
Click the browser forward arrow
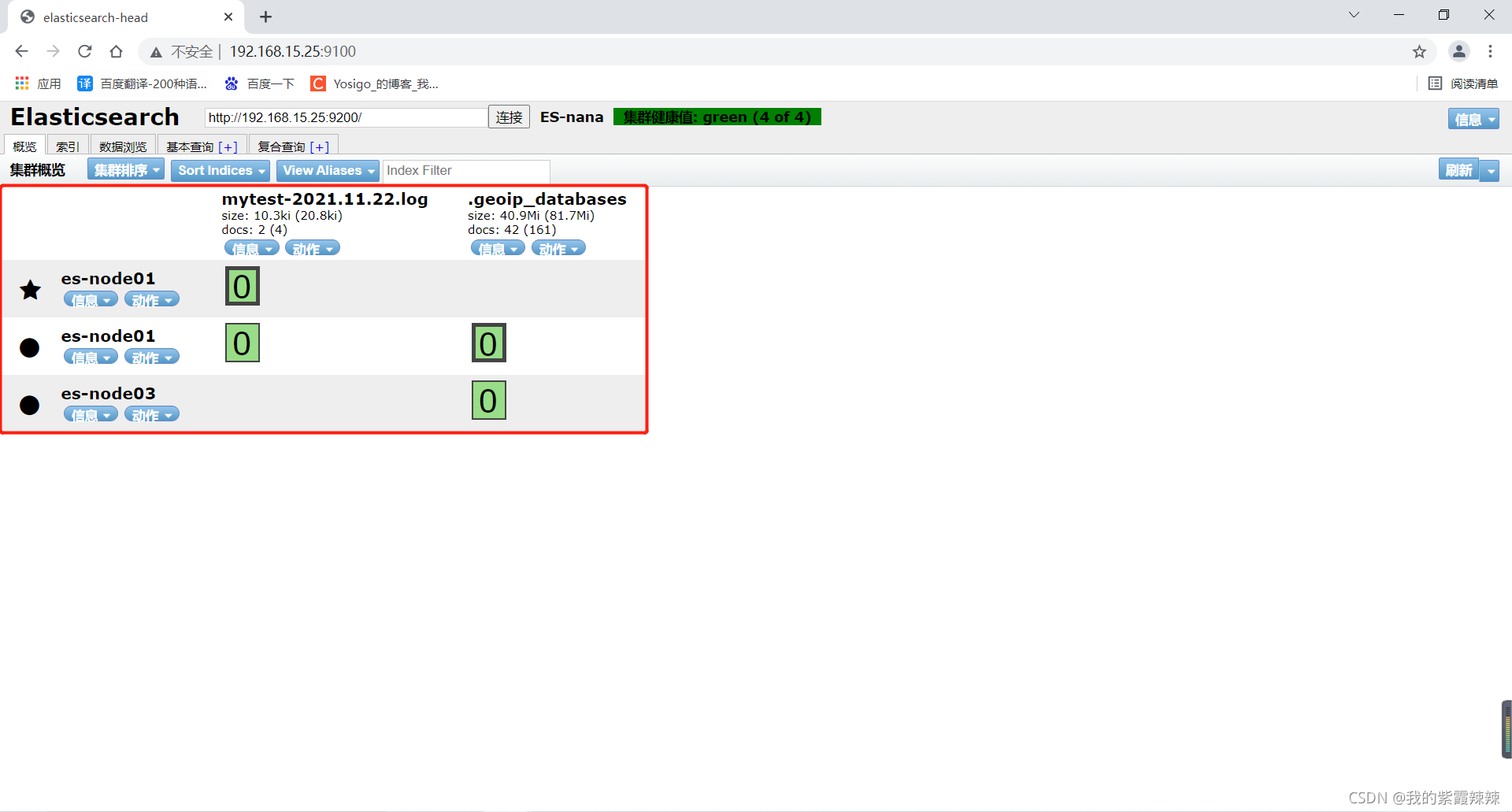pos(53,51)
